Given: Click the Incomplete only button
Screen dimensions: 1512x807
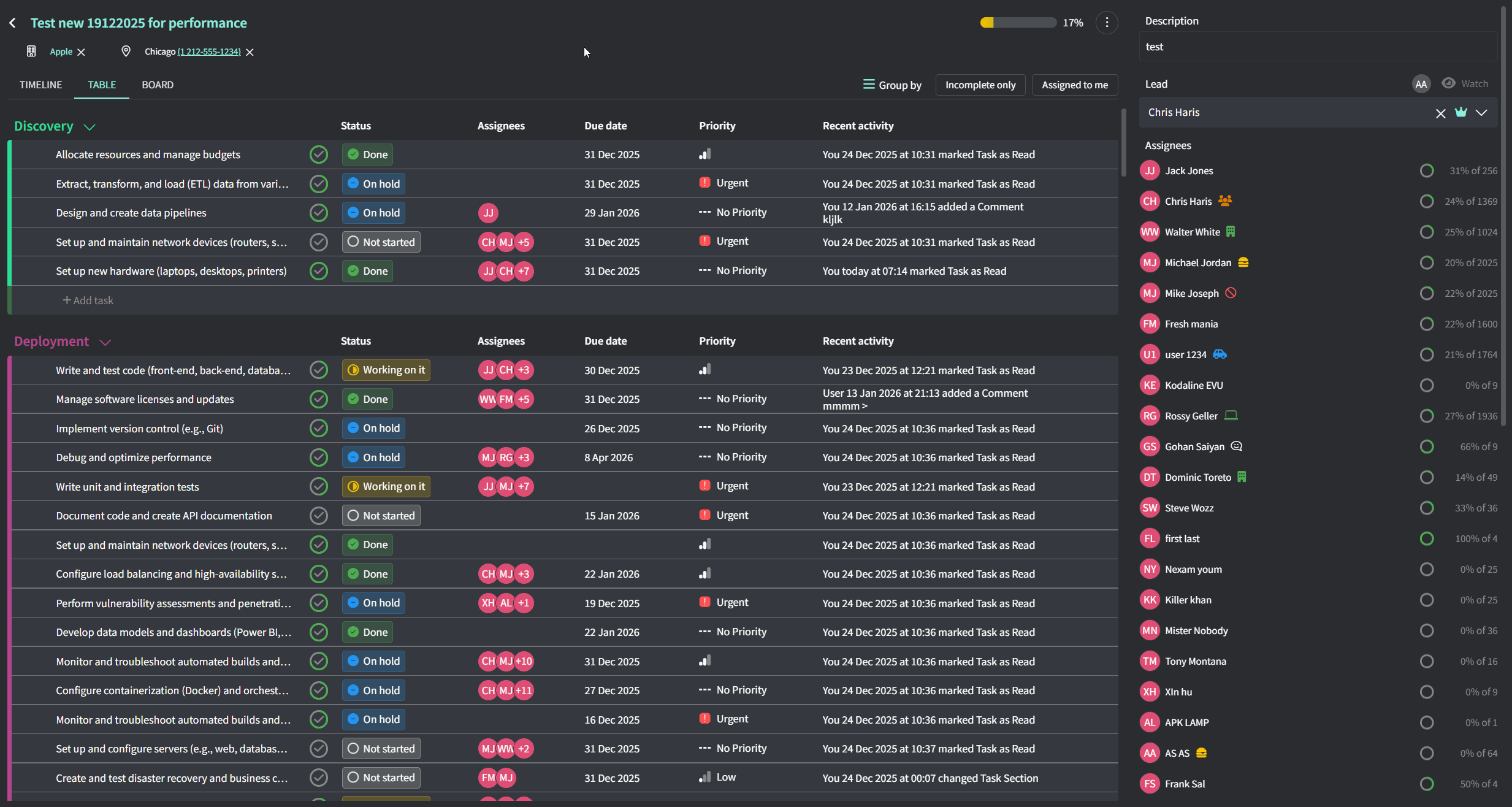Looking at the screenshot, I should [980, 85].
